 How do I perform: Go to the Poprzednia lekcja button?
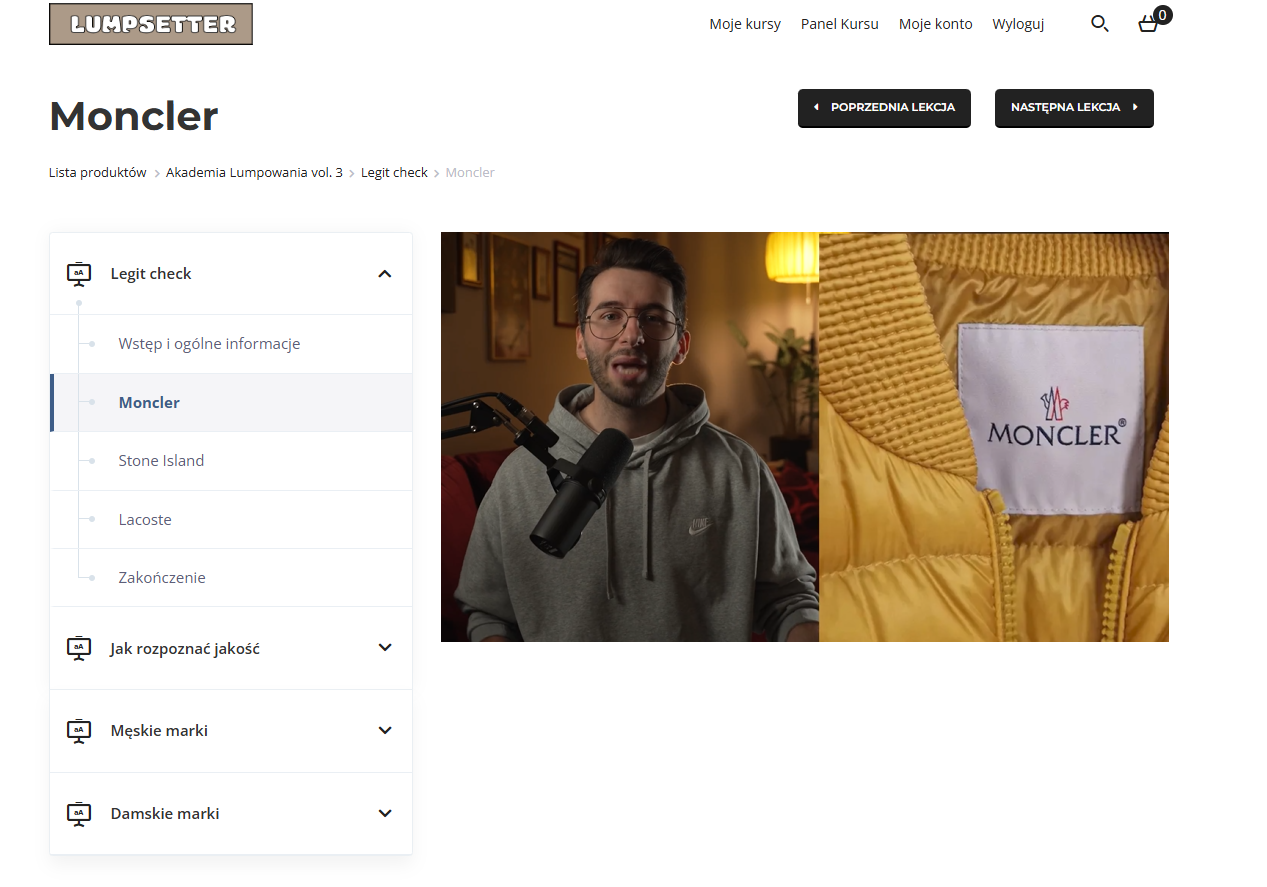884,108
